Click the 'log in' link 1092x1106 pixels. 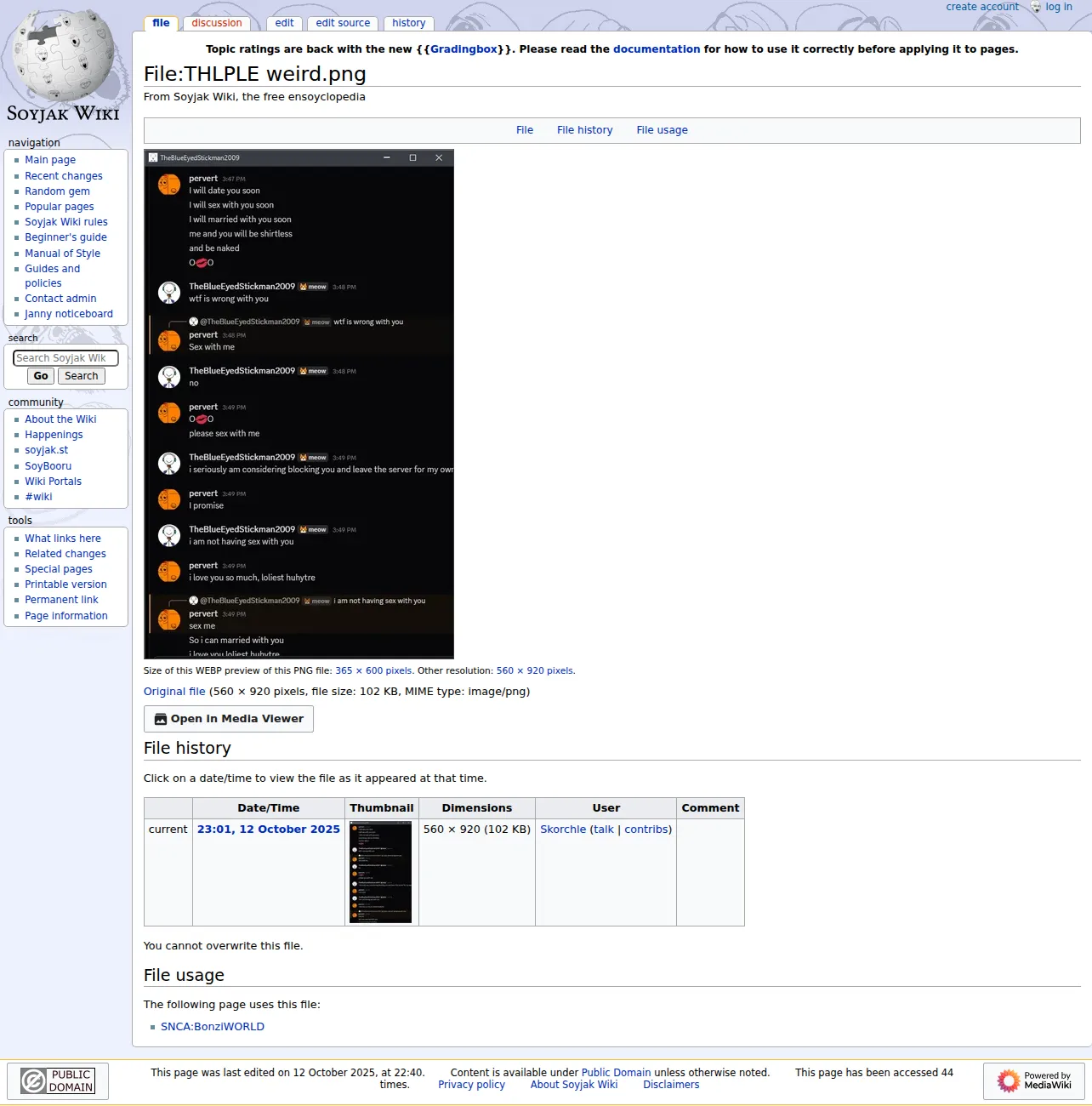coord(1059,7)
